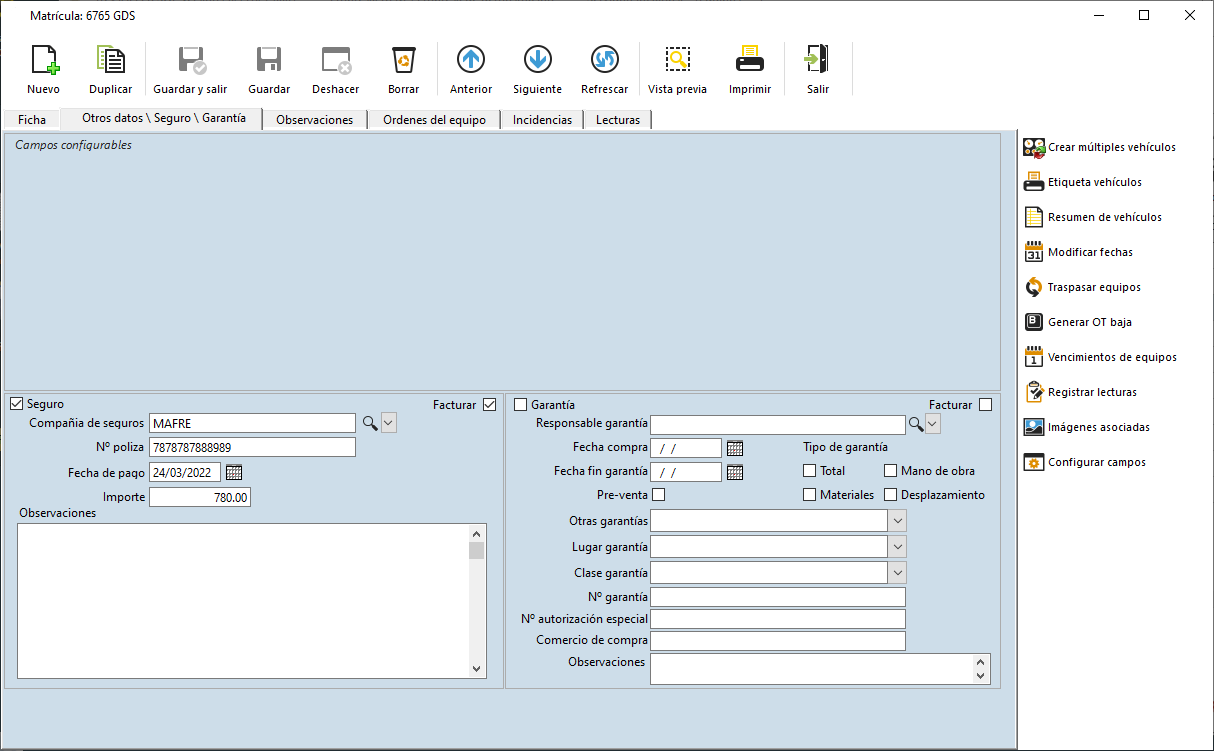Toggle Facturar checkbox in Garantía section
Screen dimensions: 1214x751
pos(986,405)
